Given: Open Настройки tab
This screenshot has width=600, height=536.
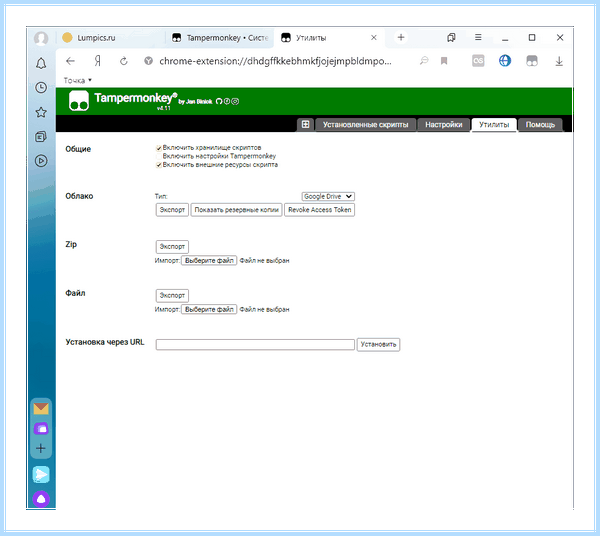Looking at the screenshot, I should [x=443, y=125].
